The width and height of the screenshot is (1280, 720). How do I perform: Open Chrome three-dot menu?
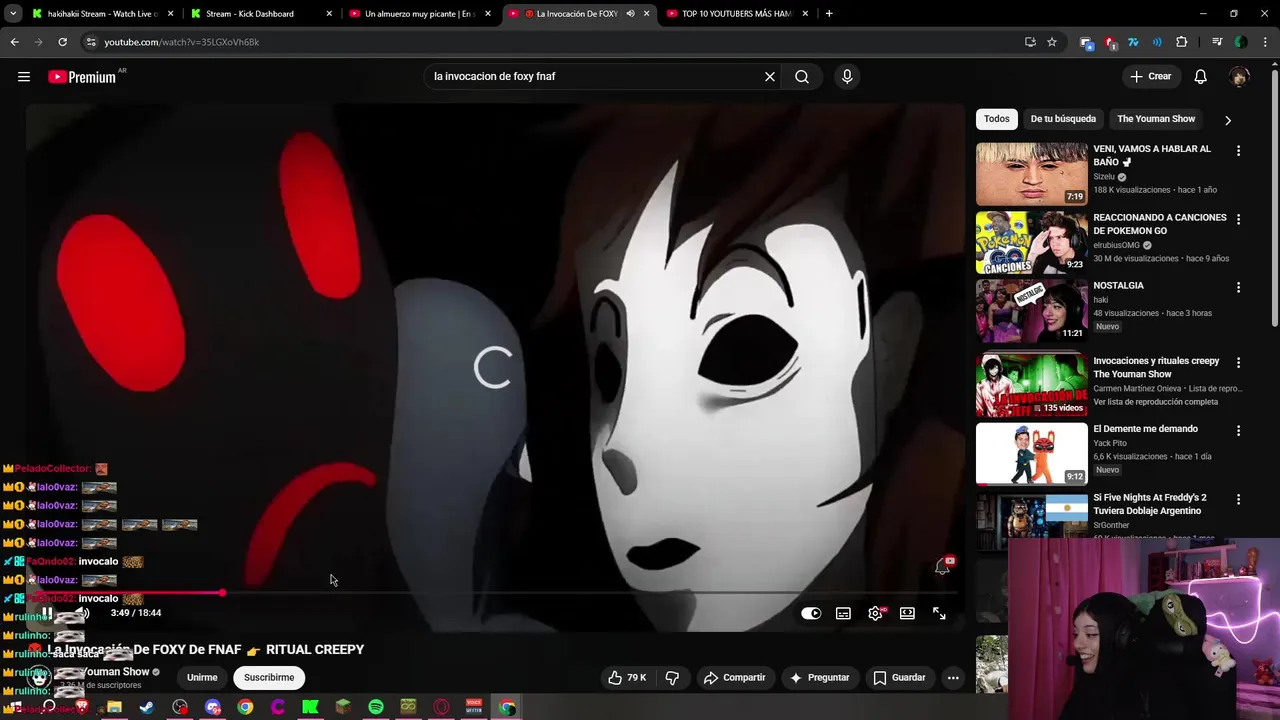1264,42
